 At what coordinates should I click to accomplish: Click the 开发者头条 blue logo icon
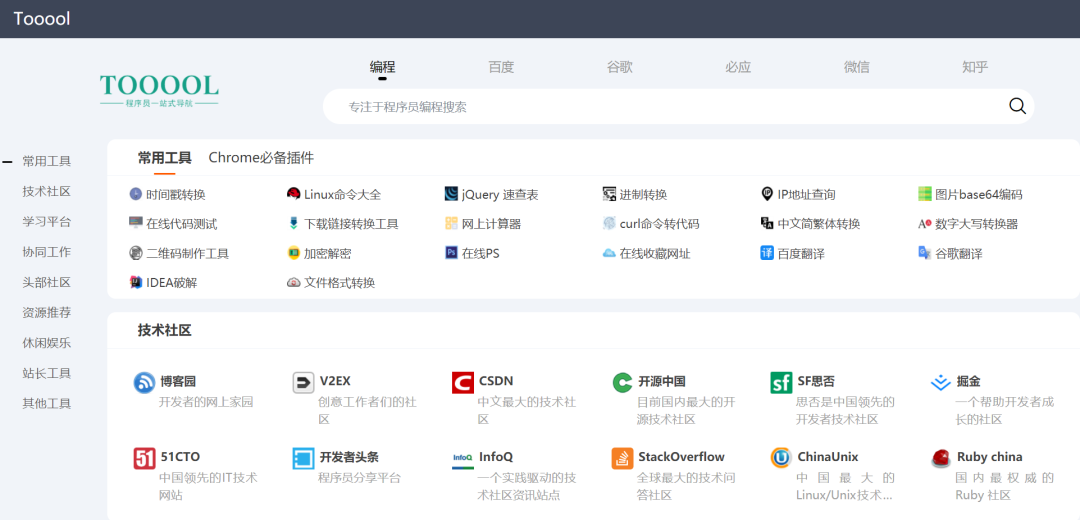click(303, 458)
